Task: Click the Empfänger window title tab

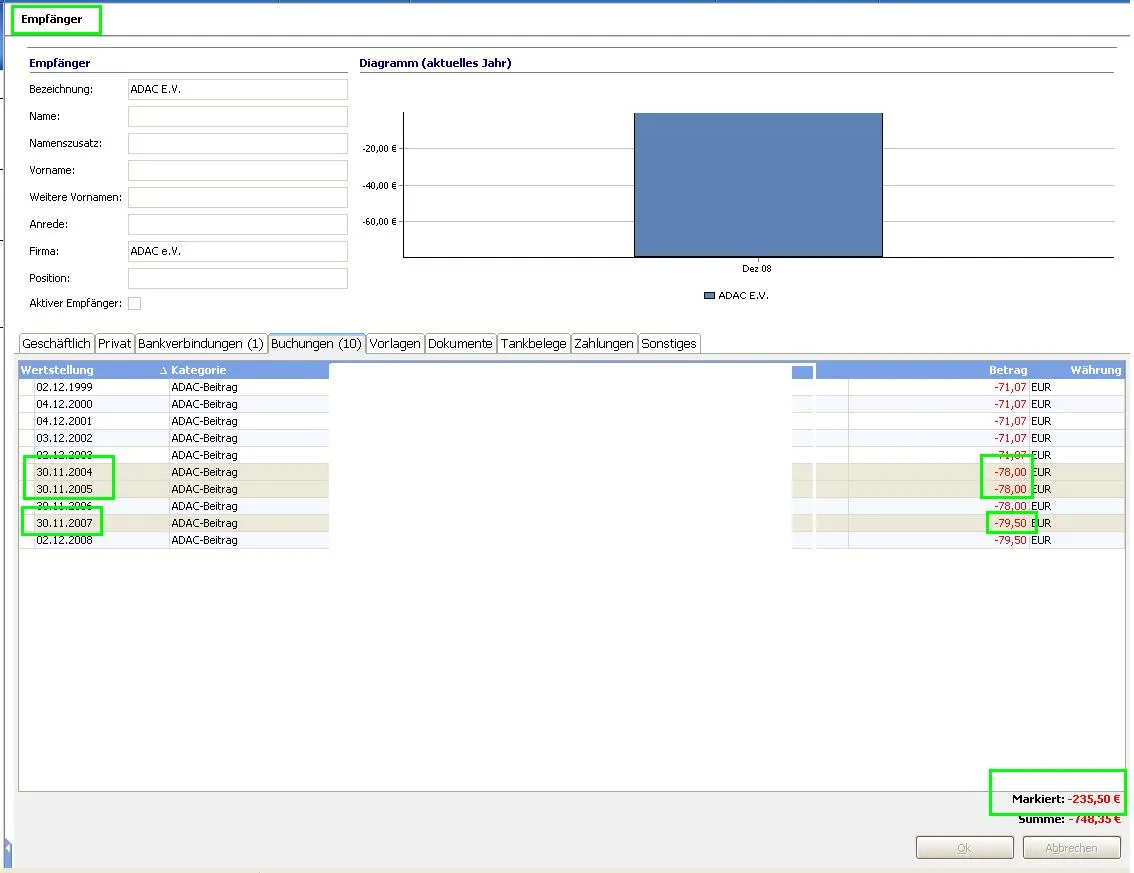Action: (x=52, y=19)
